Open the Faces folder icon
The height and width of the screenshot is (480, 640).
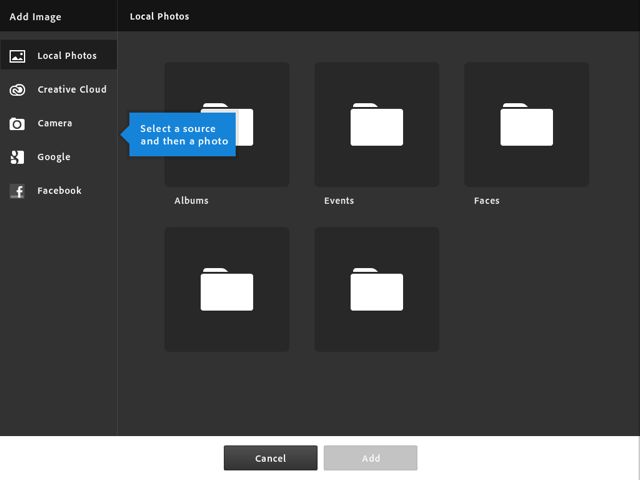(x=527, y=124)
